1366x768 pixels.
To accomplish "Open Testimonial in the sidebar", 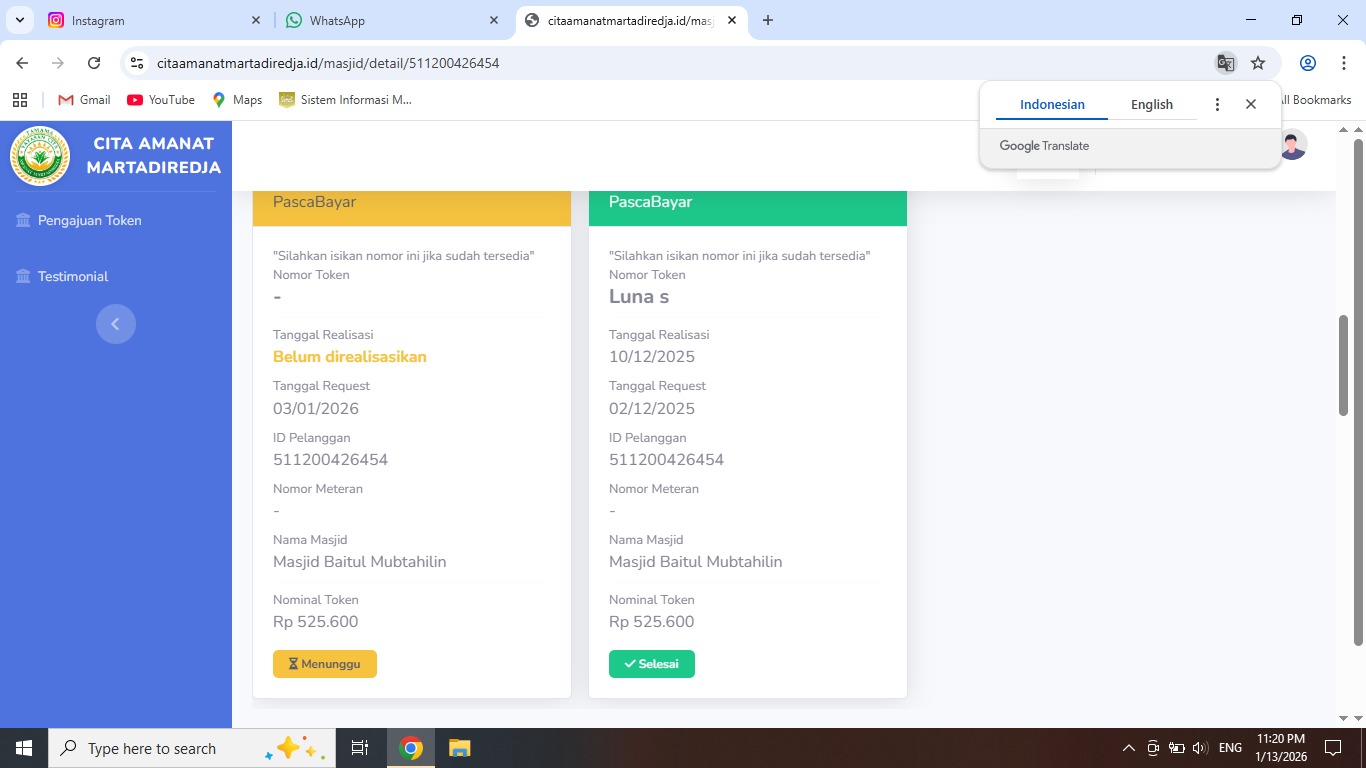I will click(x=72, y=277).
